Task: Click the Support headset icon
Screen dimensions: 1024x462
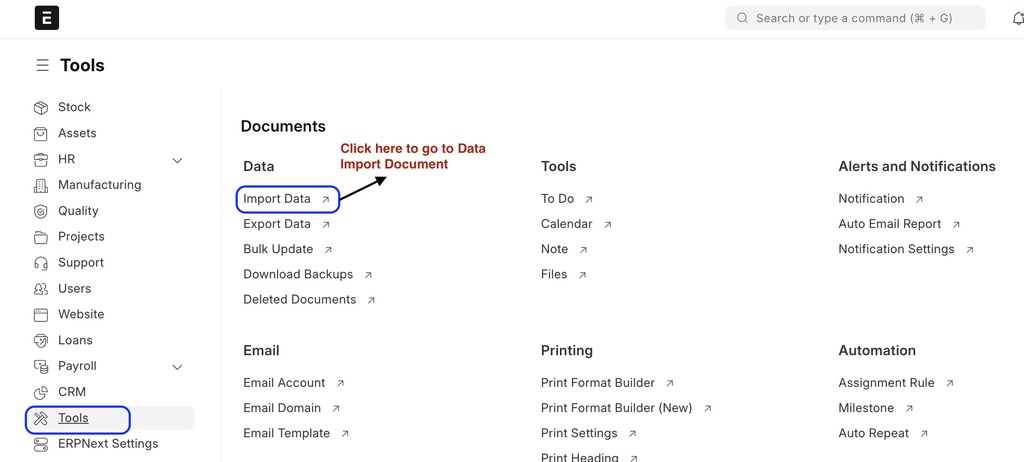Action: 41,263
